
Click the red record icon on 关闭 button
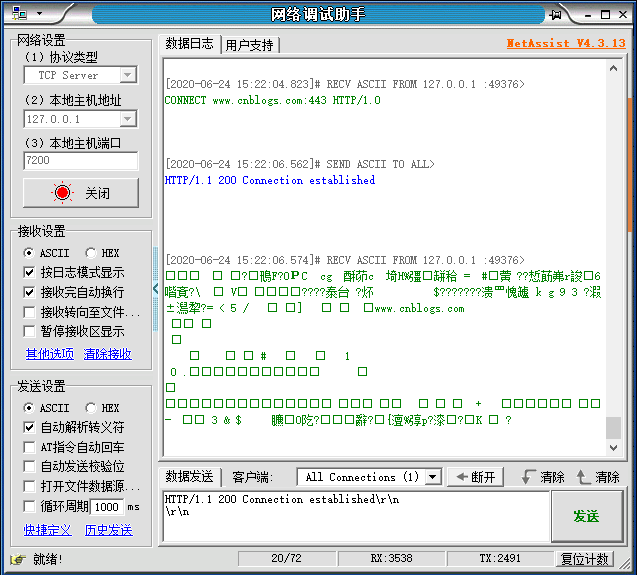[63, 193]
